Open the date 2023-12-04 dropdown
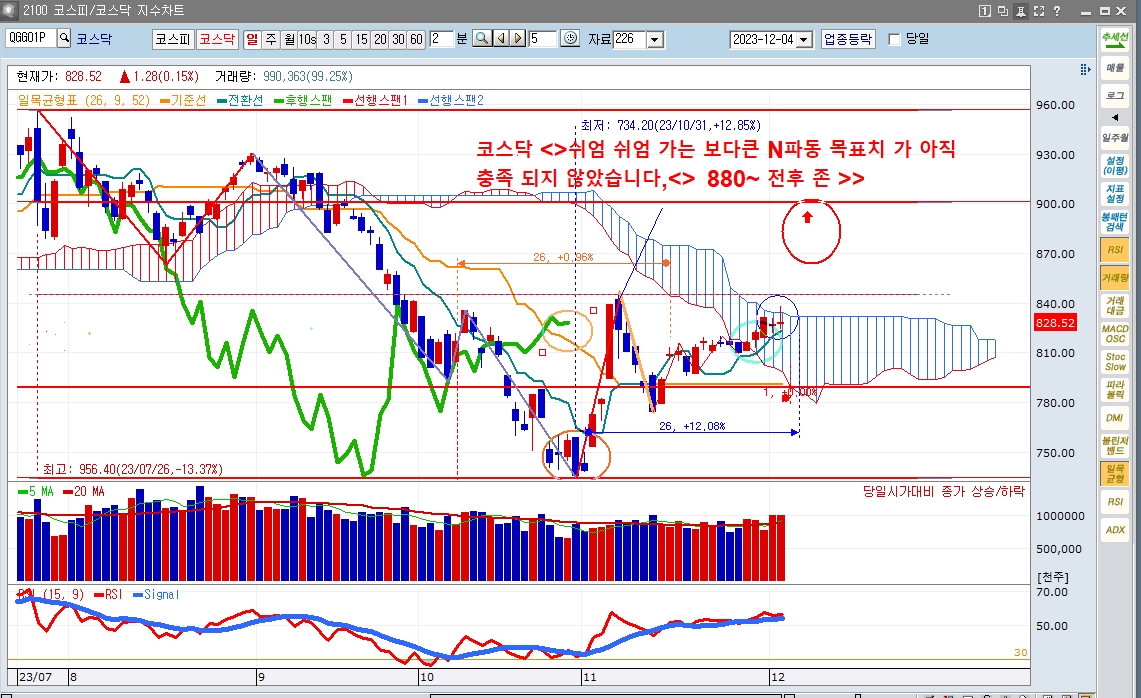The width and height of the screenshot is (1141, 698). tap(804, 39)
